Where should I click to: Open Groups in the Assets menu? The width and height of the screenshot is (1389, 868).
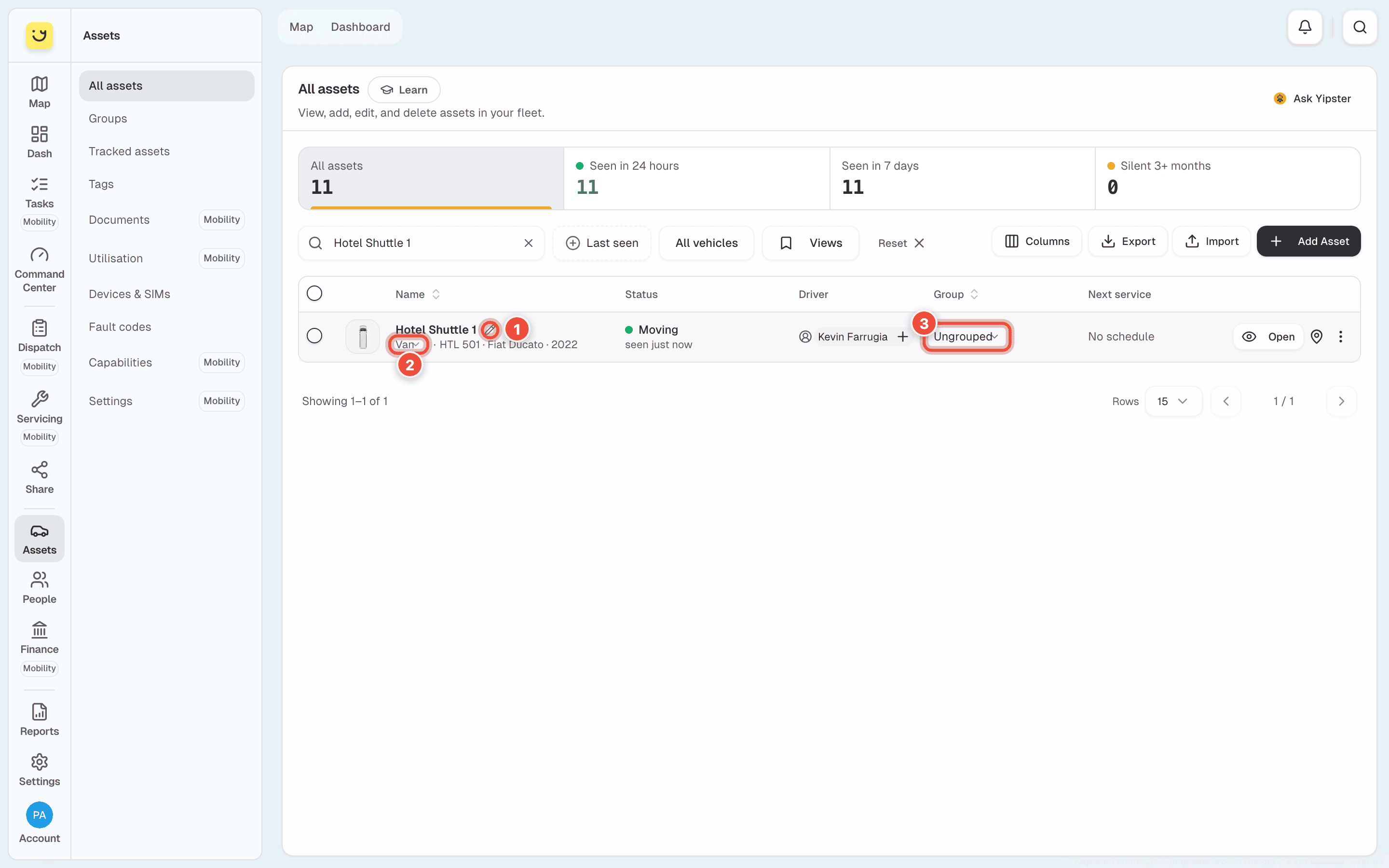pos(166,118)
